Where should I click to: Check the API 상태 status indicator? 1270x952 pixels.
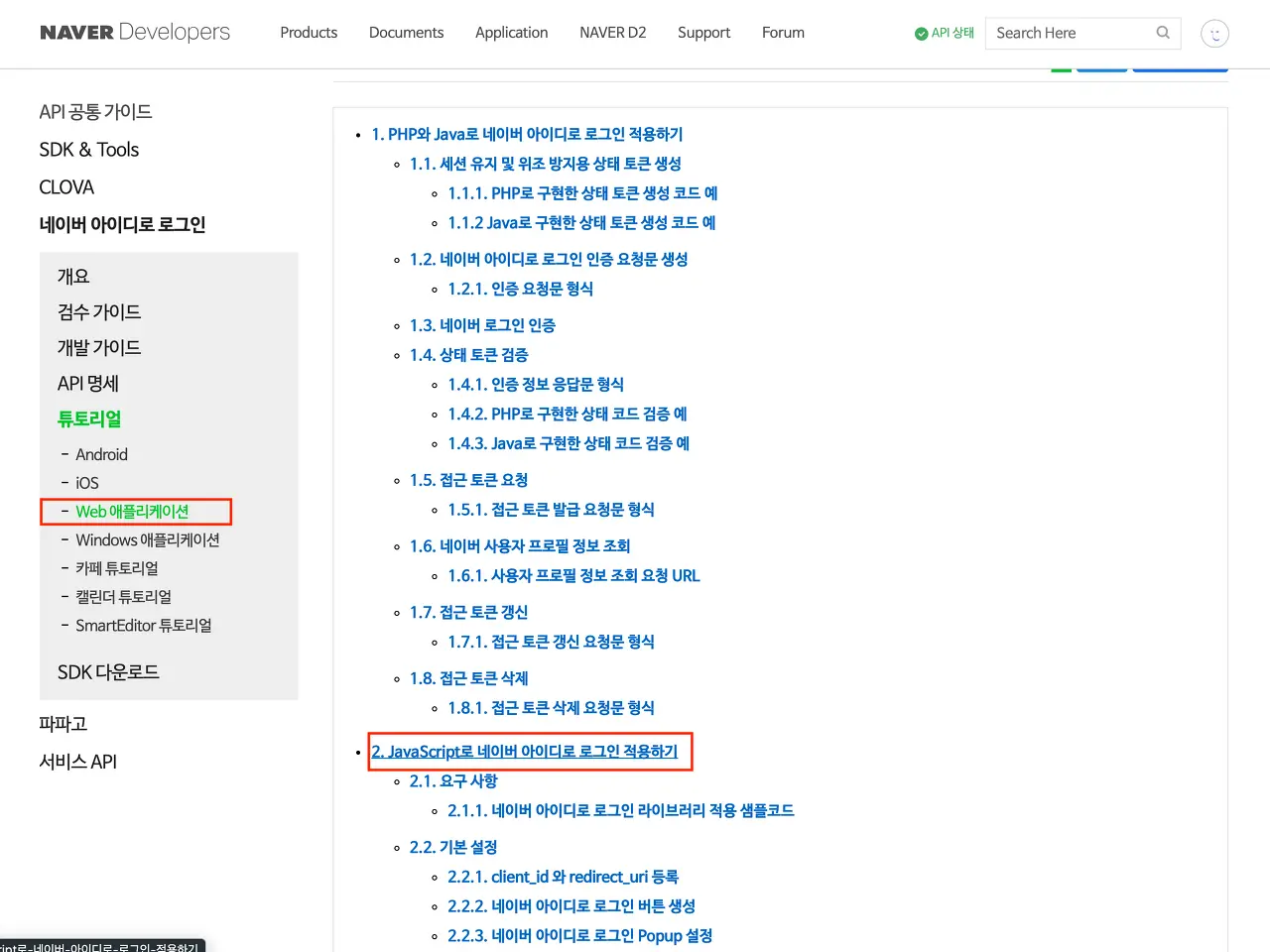click(945, 33)
